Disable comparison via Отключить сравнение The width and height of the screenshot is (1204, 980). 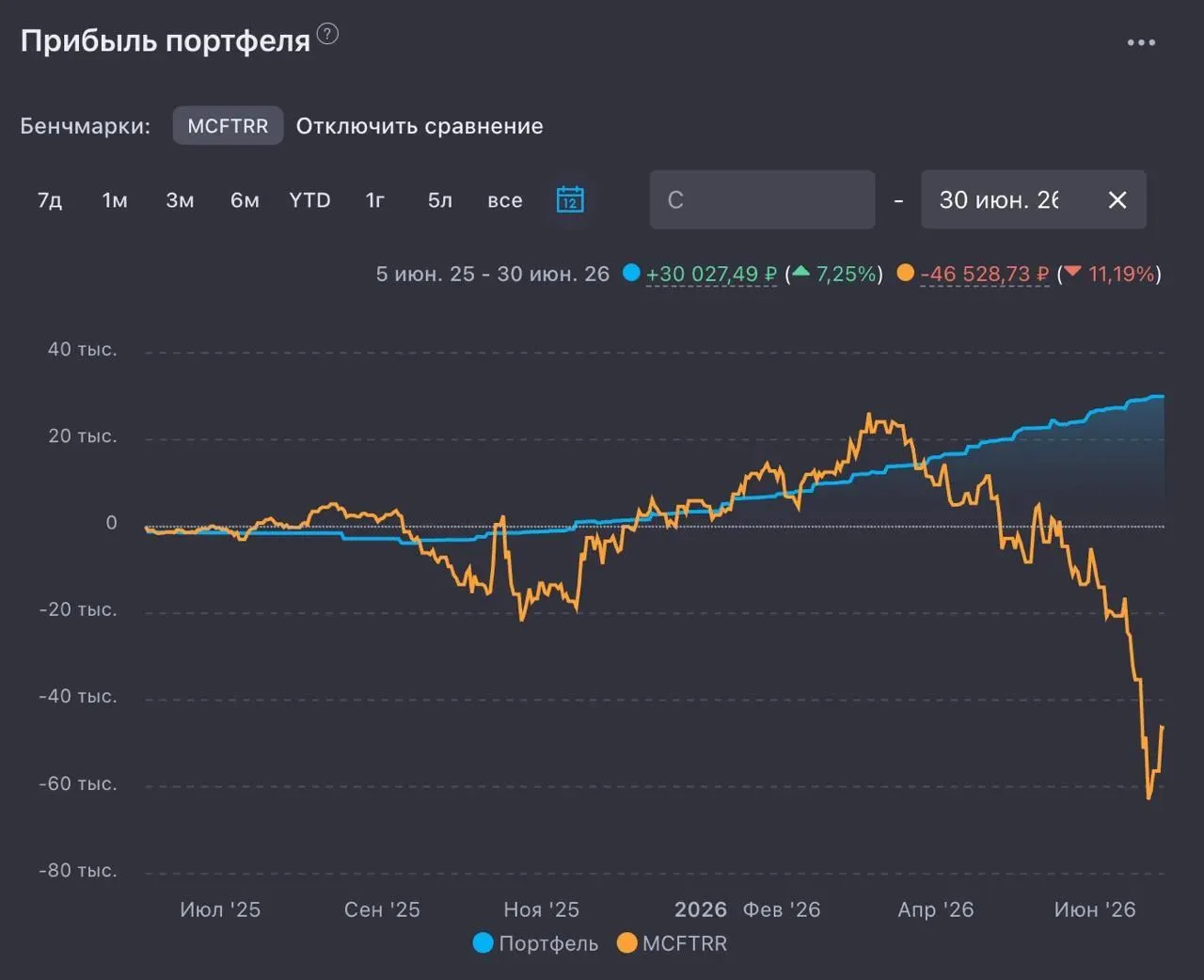[420, 126]
